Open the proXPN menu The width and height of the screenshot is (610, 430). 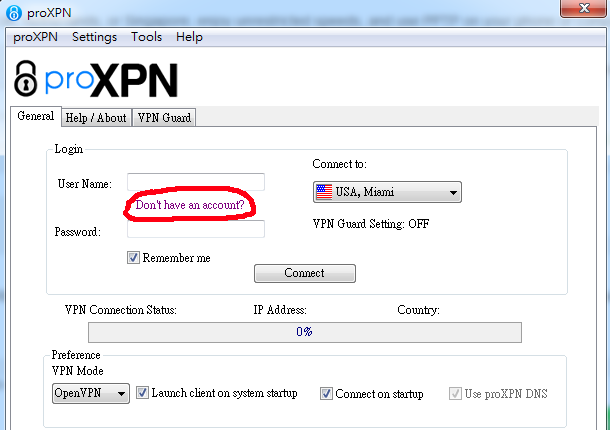[35, 37]
